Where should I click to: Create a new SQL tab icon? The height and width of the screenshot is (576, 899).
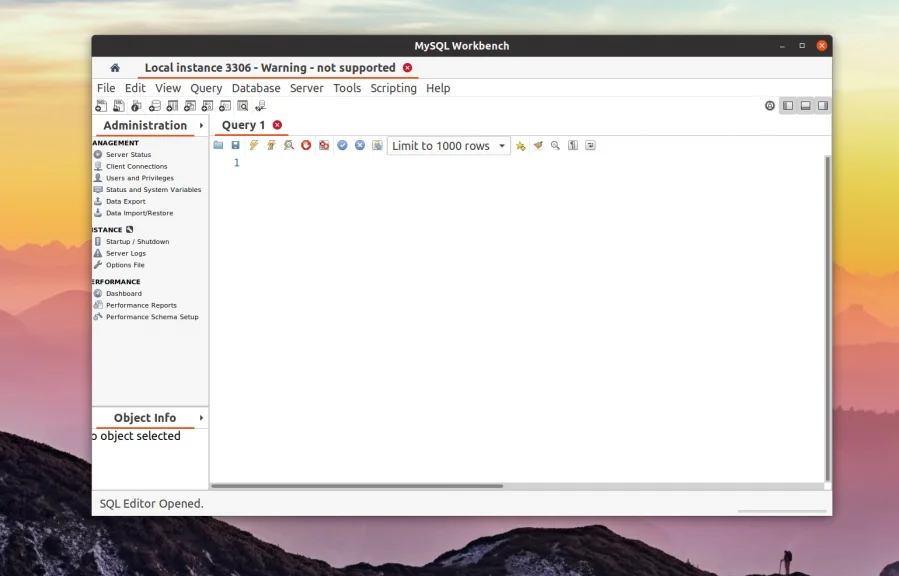coord(100,105)
